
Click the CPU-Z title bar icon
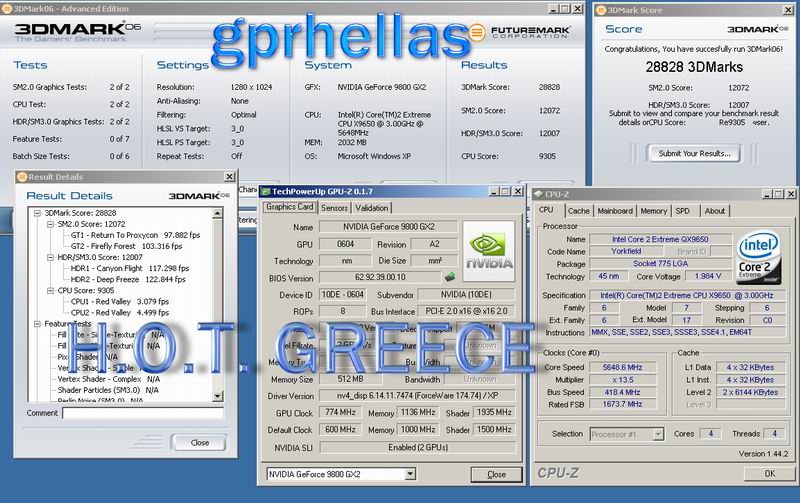[538, 194]
